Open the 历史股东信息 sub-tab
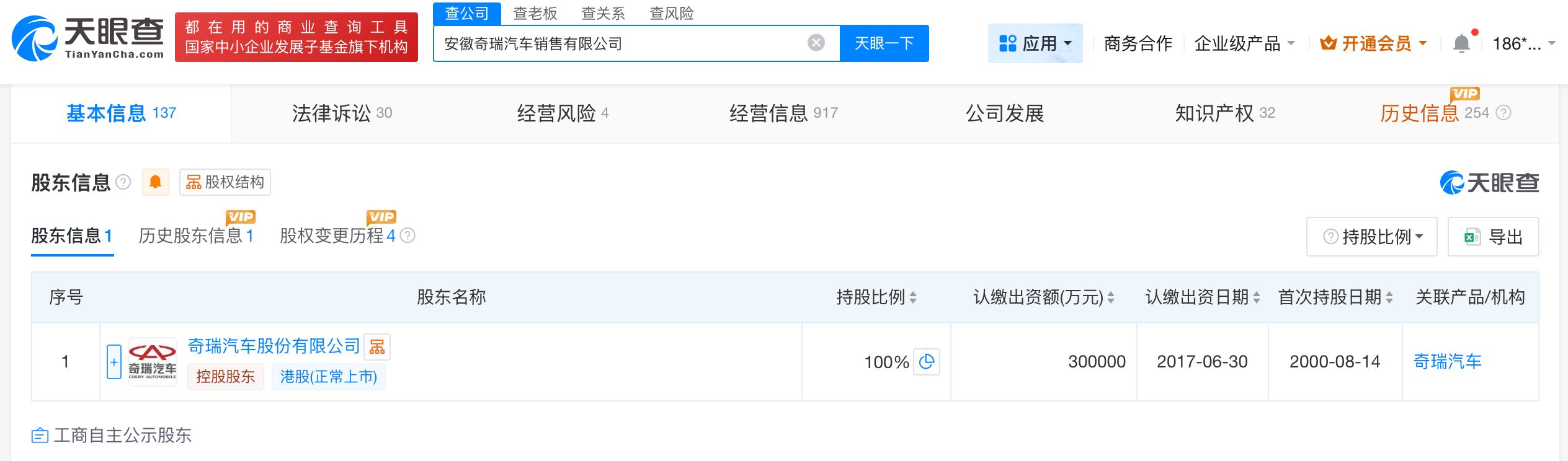The image size is (1568, 461). [x=196, y=235]
